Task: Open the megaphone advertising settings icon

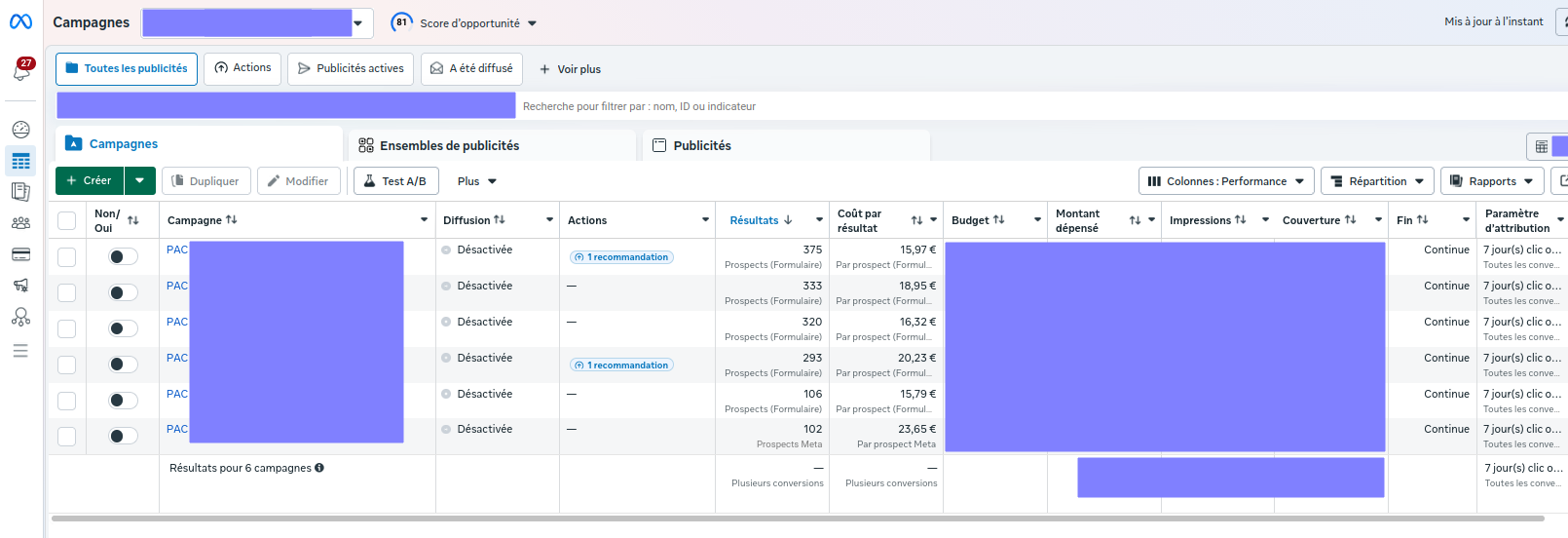Action: [20, 286]
